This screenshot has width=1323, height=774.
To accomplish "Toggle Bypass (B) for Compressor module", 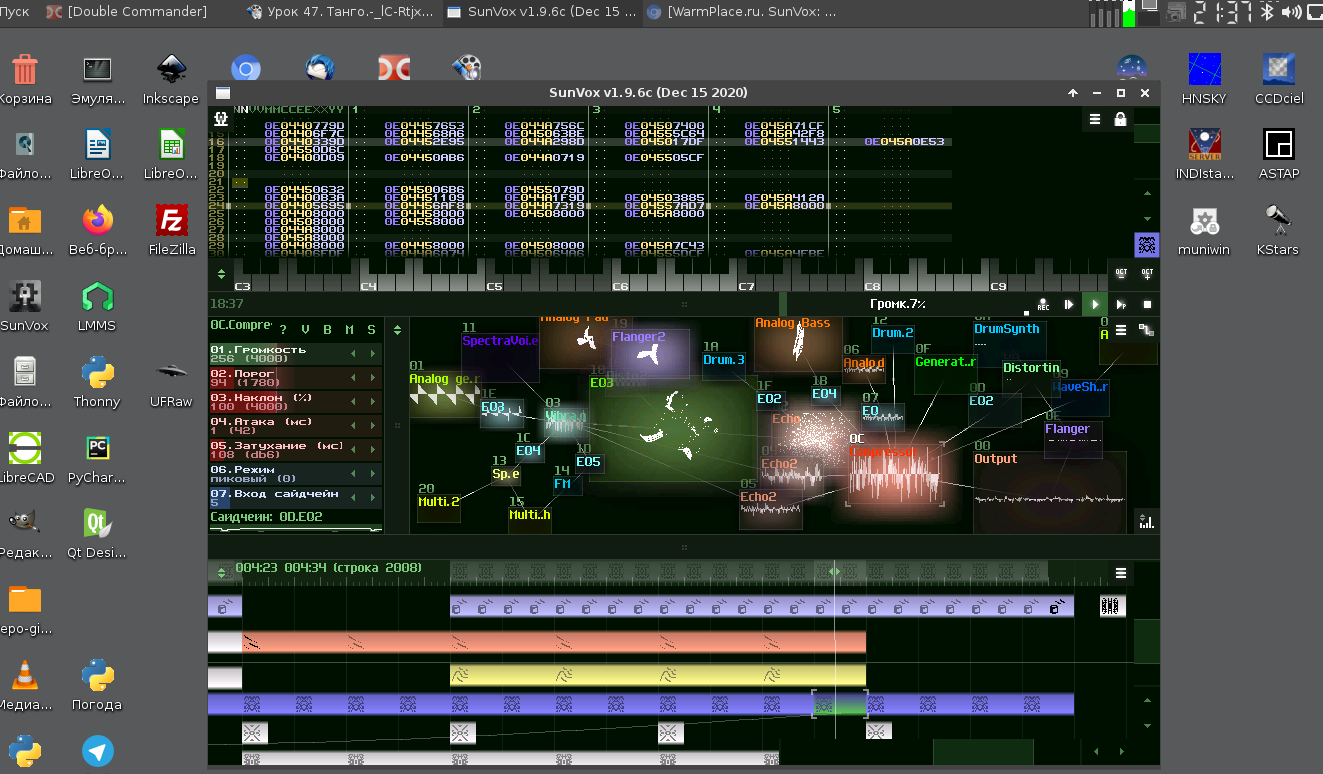I will (327, 329).
